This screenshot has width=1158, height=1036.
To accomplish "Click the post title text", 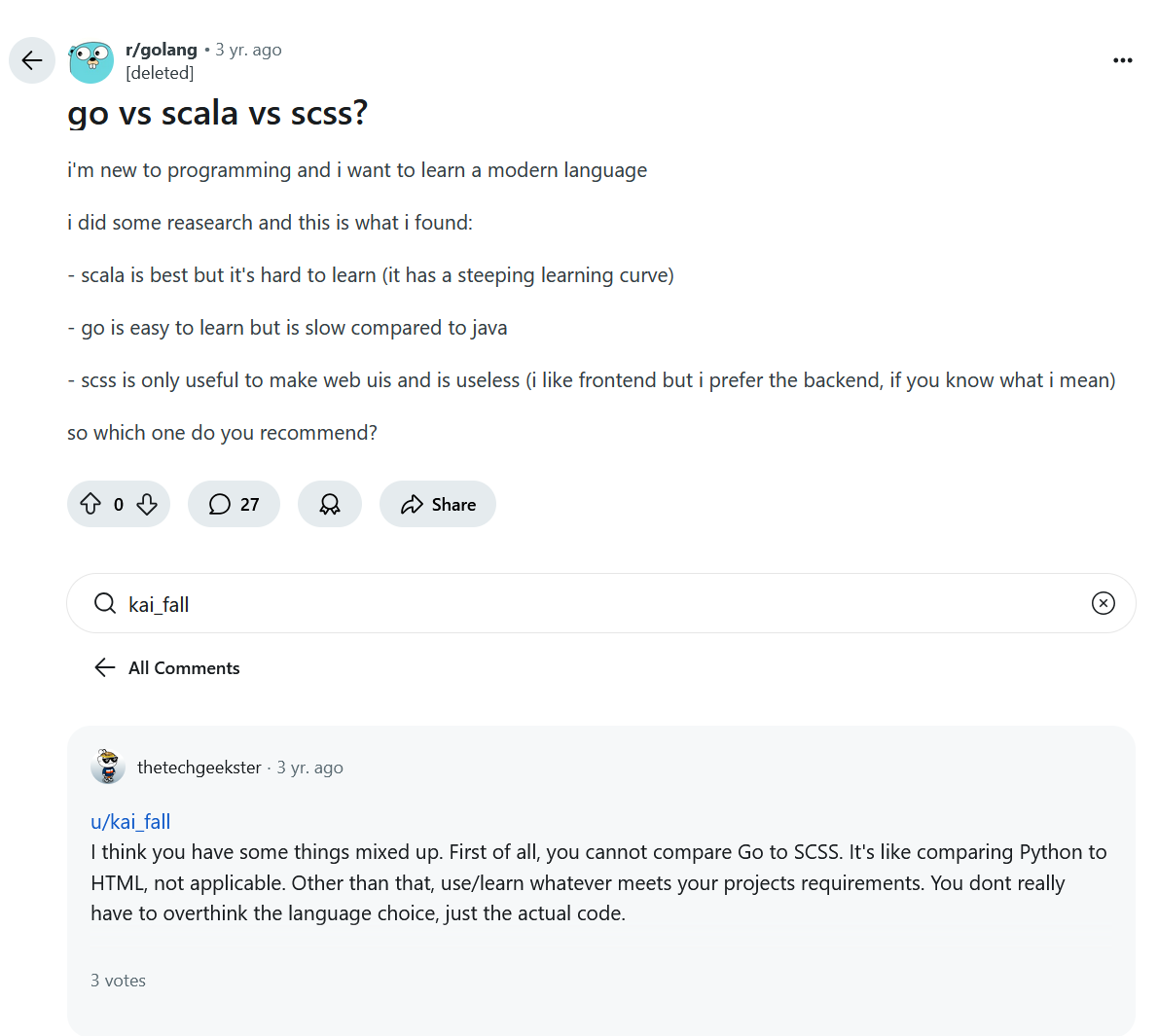I will 218,114.
